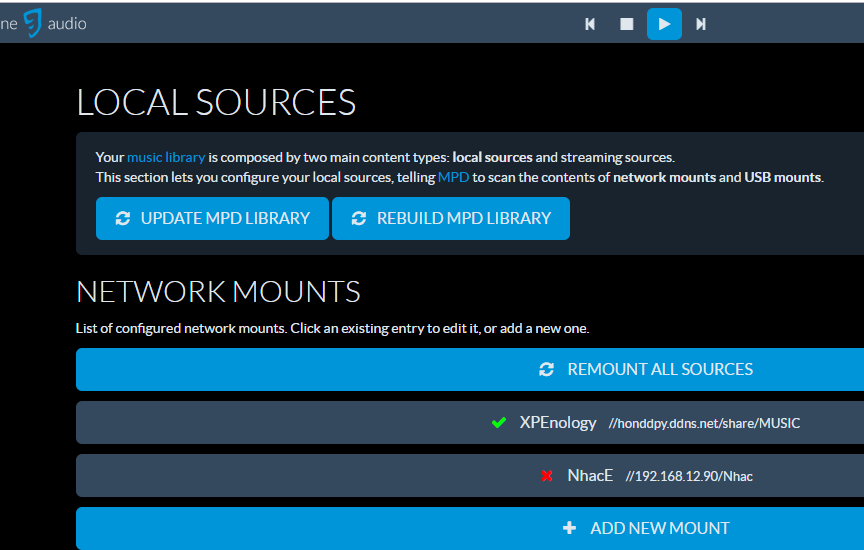Click the 'audio' text in header

[x=67, y=24]
